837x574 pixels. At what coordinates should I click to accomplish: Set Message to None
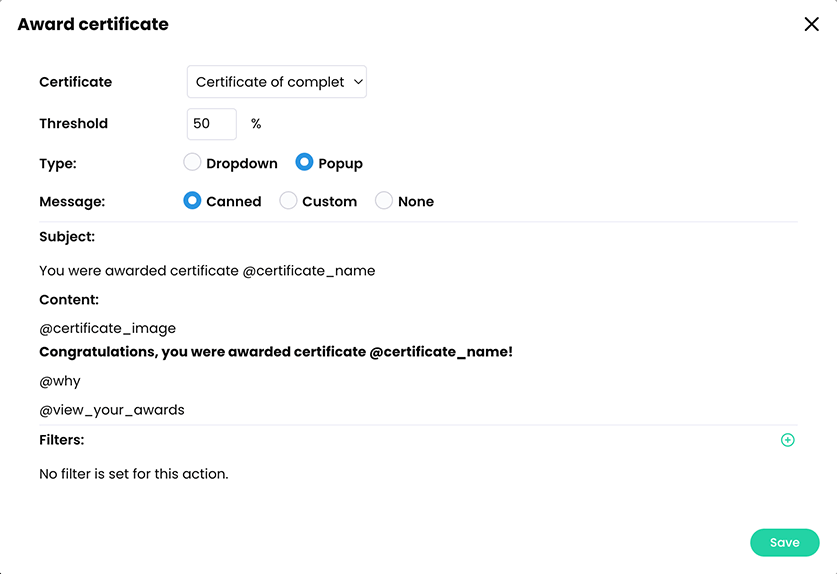(x=384, y=201)
